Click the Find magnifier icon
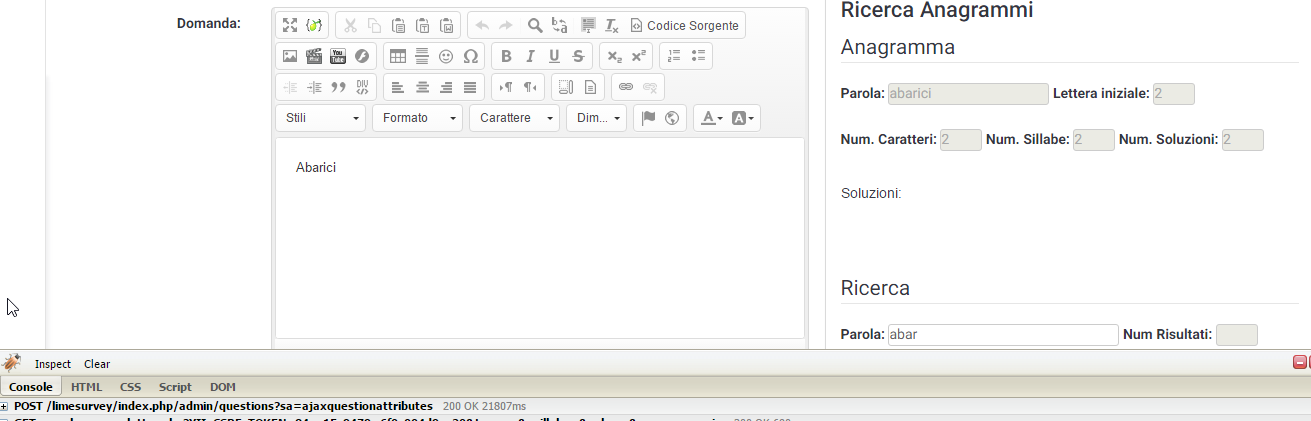 535,26
